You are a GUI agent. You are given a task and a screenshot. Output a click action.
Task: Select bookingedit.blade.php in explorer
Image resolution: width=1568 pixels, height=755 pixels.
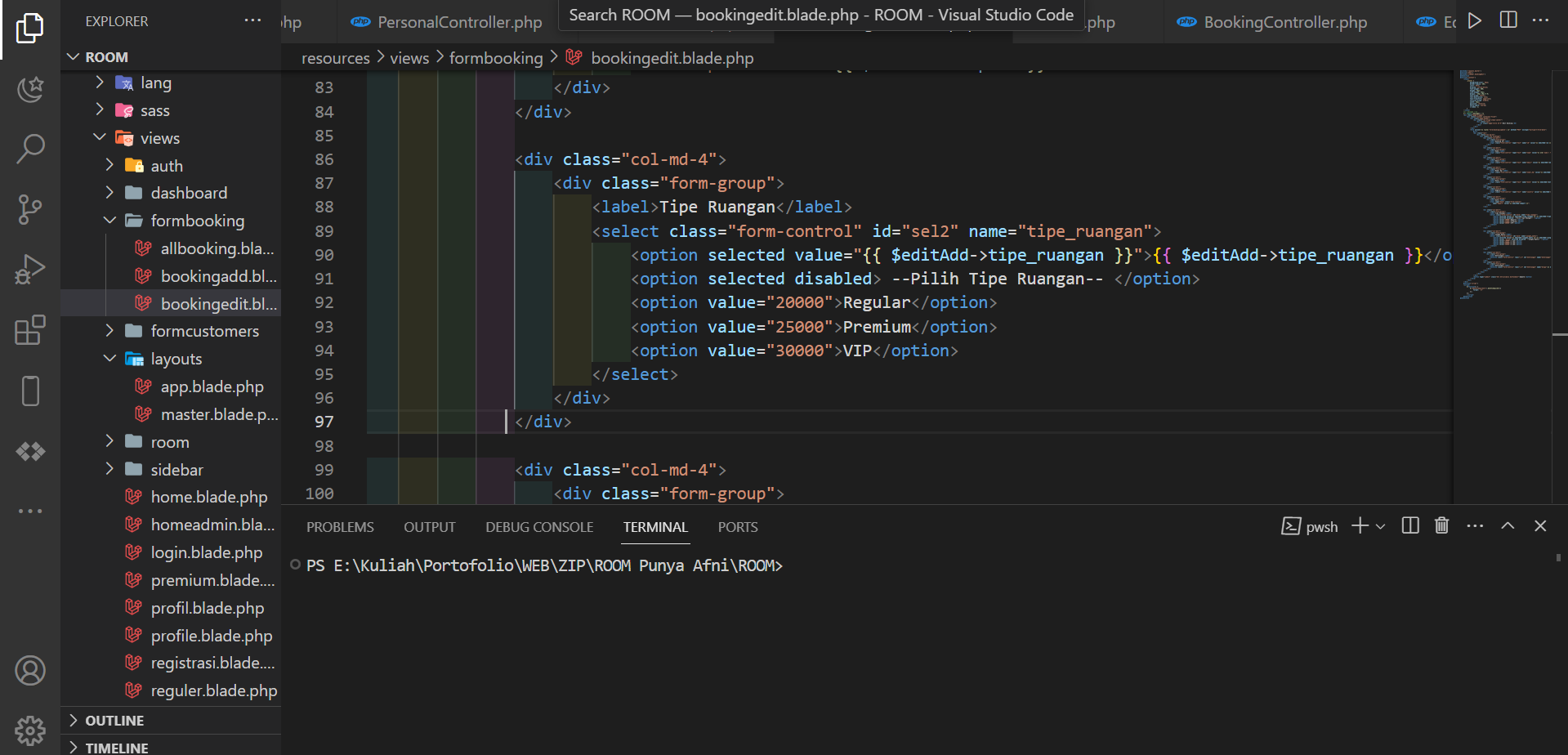pyautogui.click(x=171, y=304)
